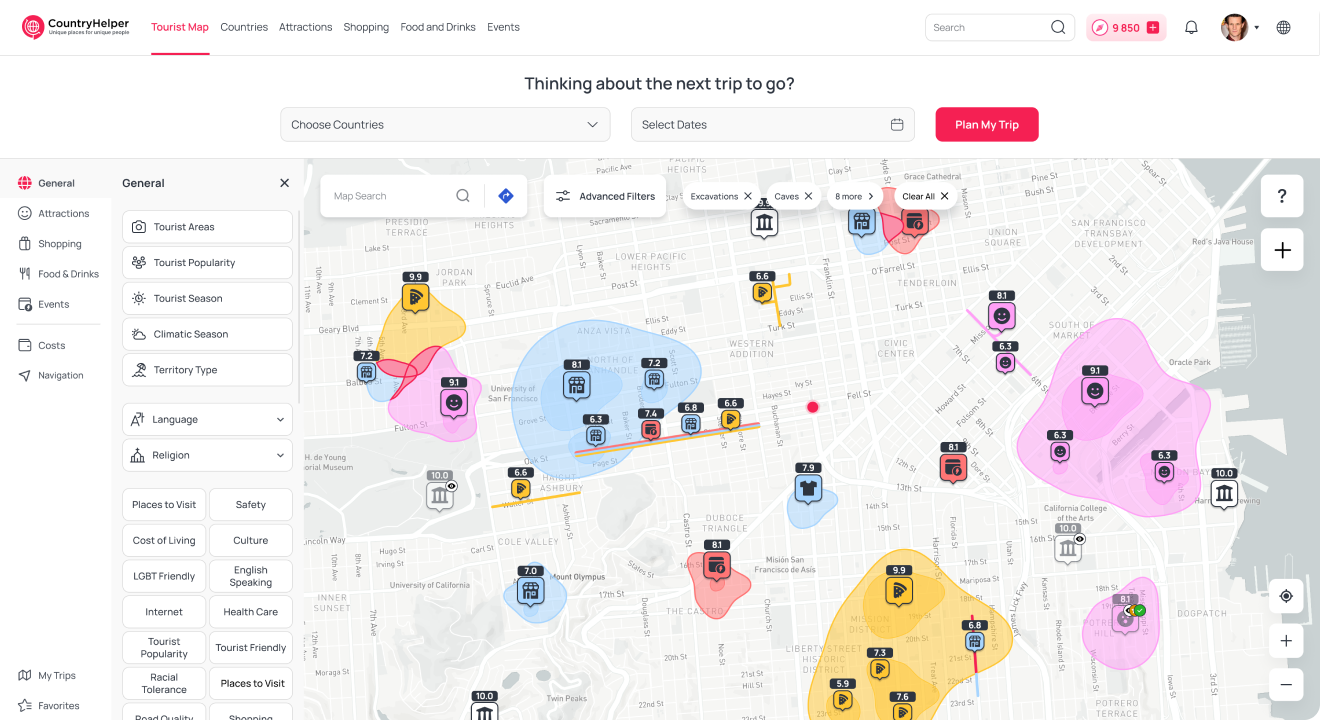This screenshot has width=1320, height=720.
Task: Click the locate-me crosshair map button
Action: coord(1286,596)
